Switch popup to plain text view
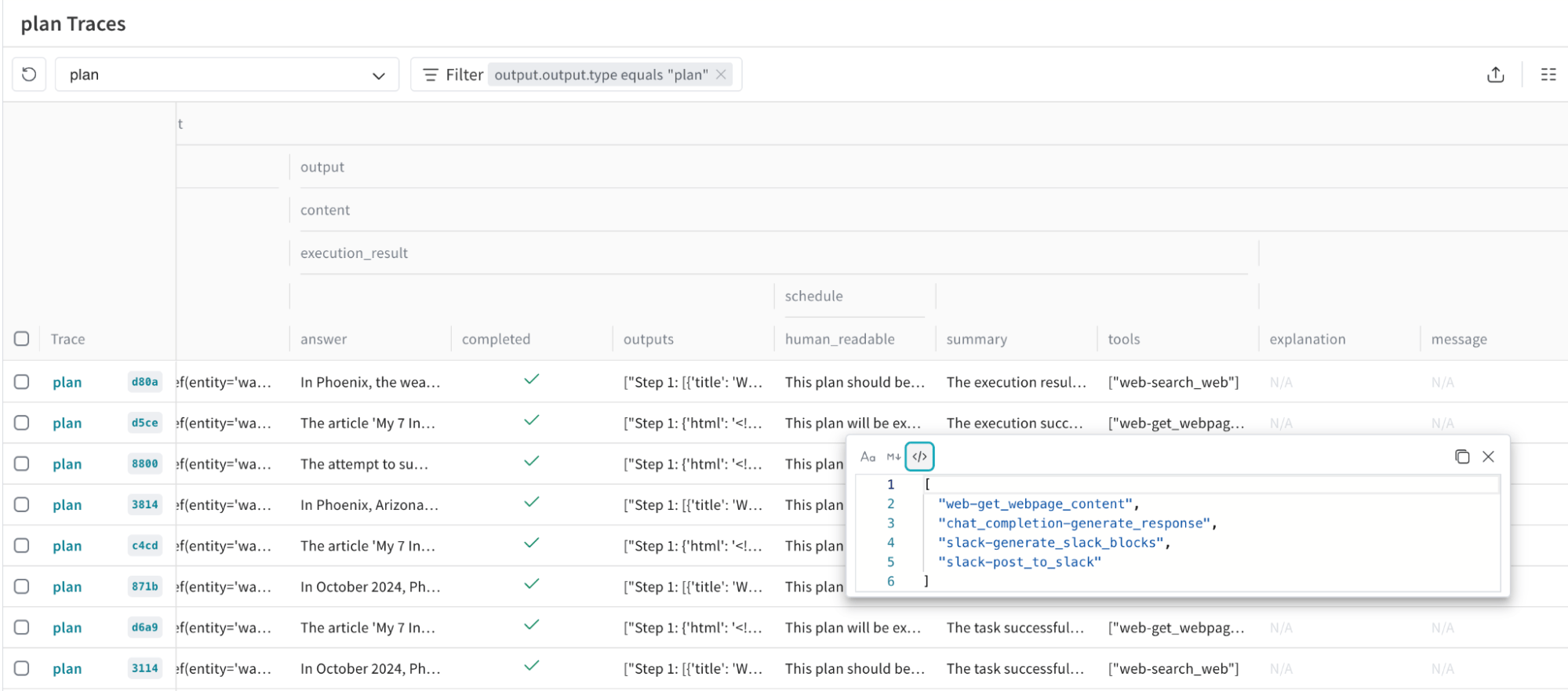This screenshot has height=691, width=1568. click(x=868, y=456)
